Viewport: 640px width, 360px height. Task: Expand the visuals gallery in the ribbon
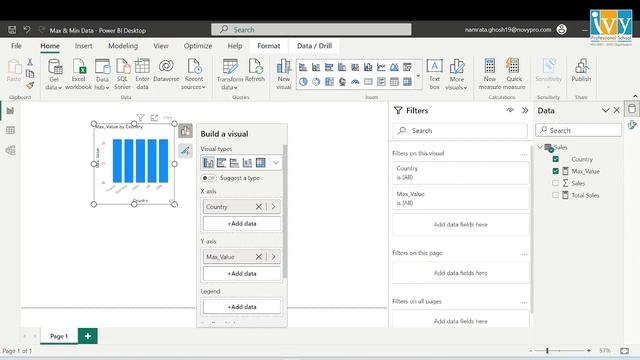click(418, 76)
